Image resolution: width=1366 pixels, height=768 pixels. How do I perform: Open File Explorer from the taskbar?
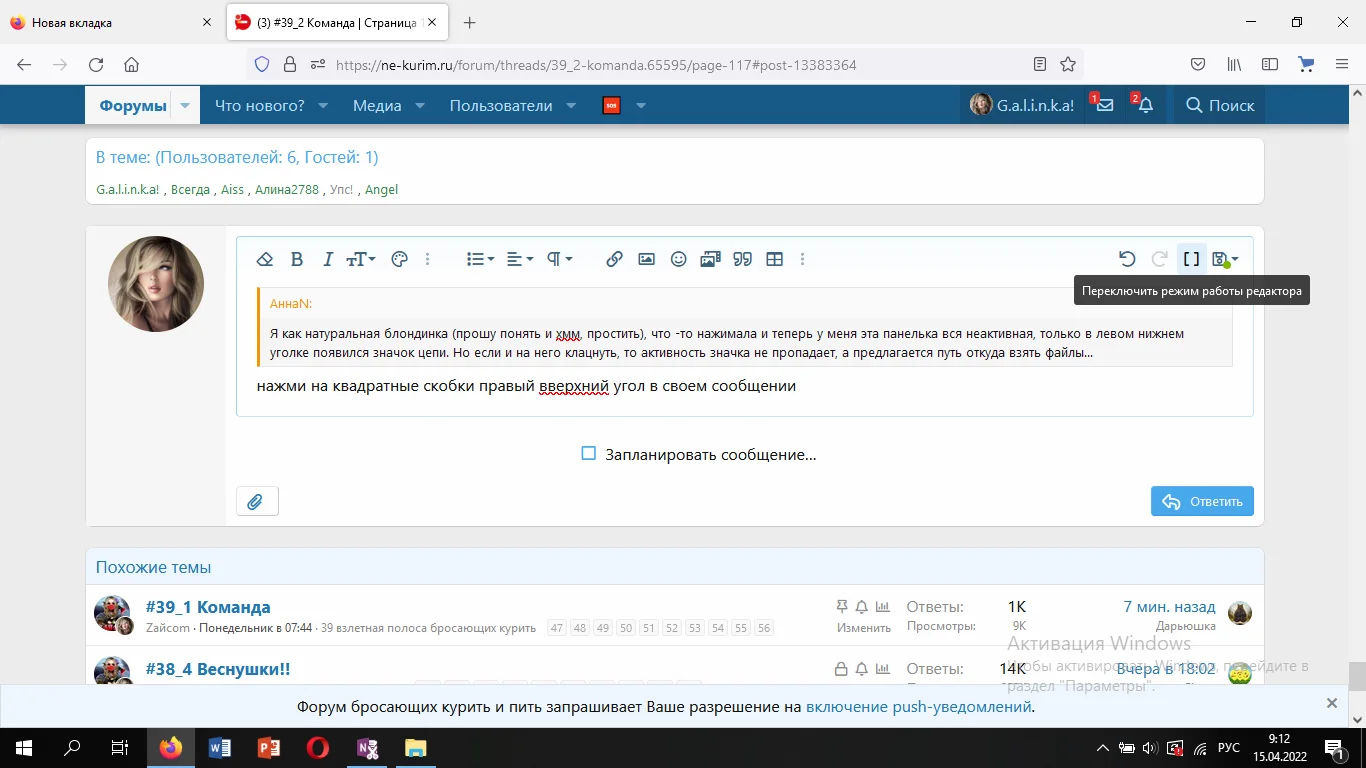pos(415,747)
